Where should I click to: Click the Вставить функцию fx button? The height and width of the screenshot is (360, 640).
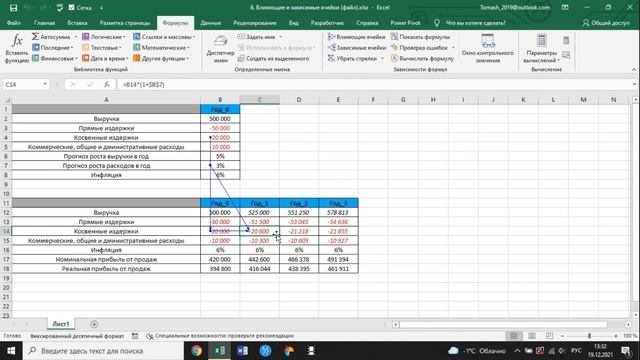17,49
